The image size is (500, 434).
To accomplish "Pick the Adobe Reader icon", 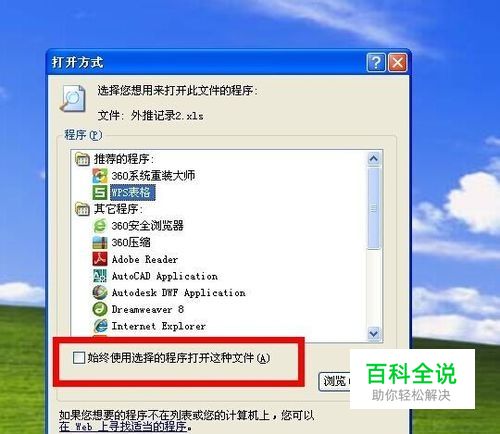I will (x=100, y=259).
